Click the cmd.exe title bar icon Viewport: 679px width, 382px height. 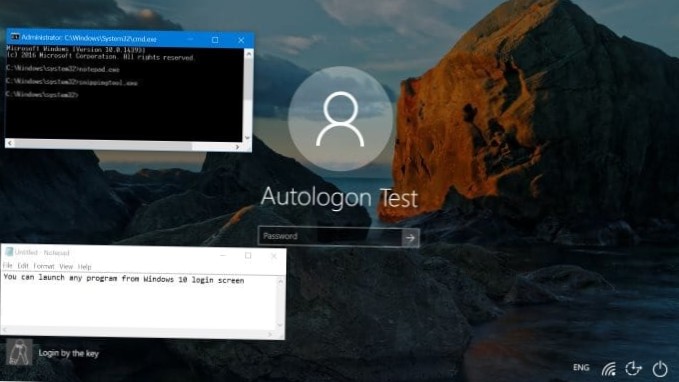pos(15,37)
